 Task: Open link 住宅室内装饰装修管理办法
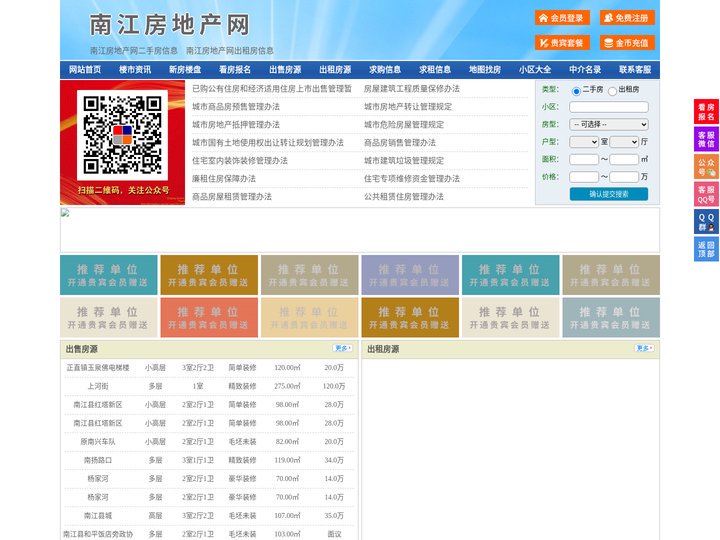tap(240, 161)
